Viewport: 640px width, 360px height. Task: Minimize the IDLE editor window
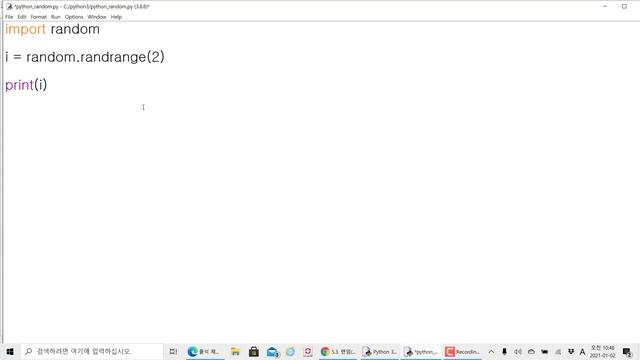click(605, 7)
